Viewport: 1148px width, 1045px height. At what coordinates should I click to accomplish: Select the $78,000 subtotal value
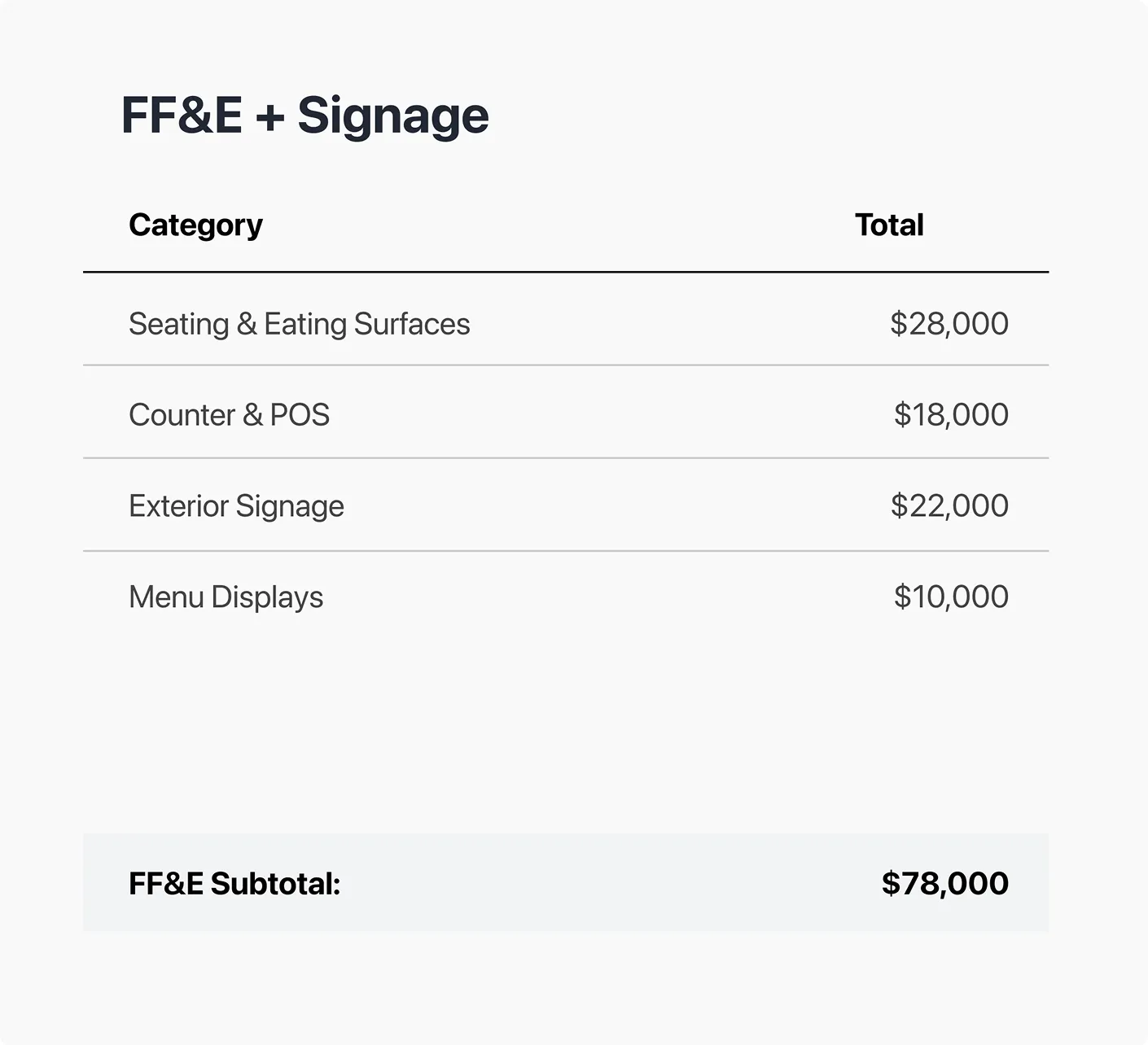coord(944,884)
